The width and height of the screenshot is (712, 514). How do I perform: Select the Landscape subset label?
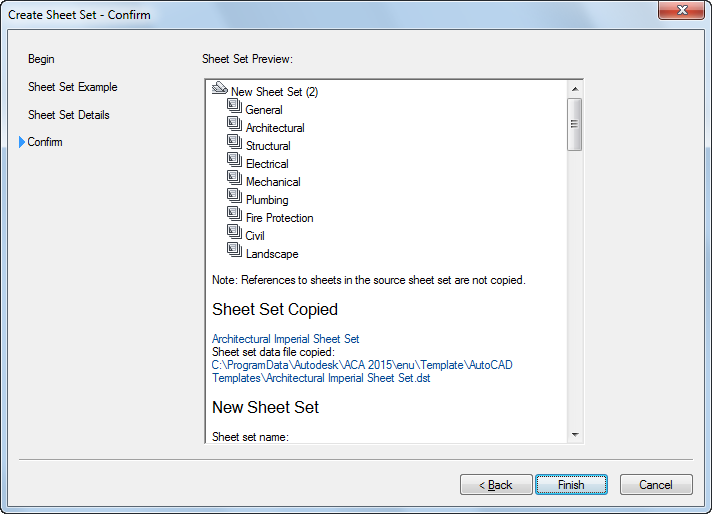[272, 254]
